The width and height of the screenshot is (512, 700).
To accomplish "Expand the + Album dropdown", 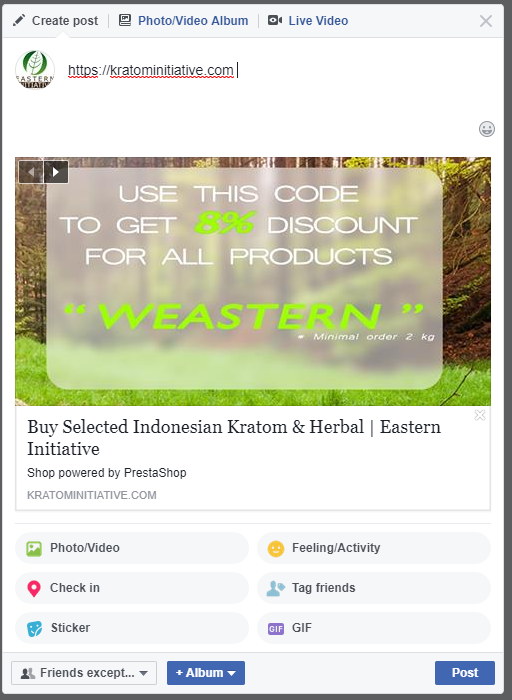I will coord(206,673).
